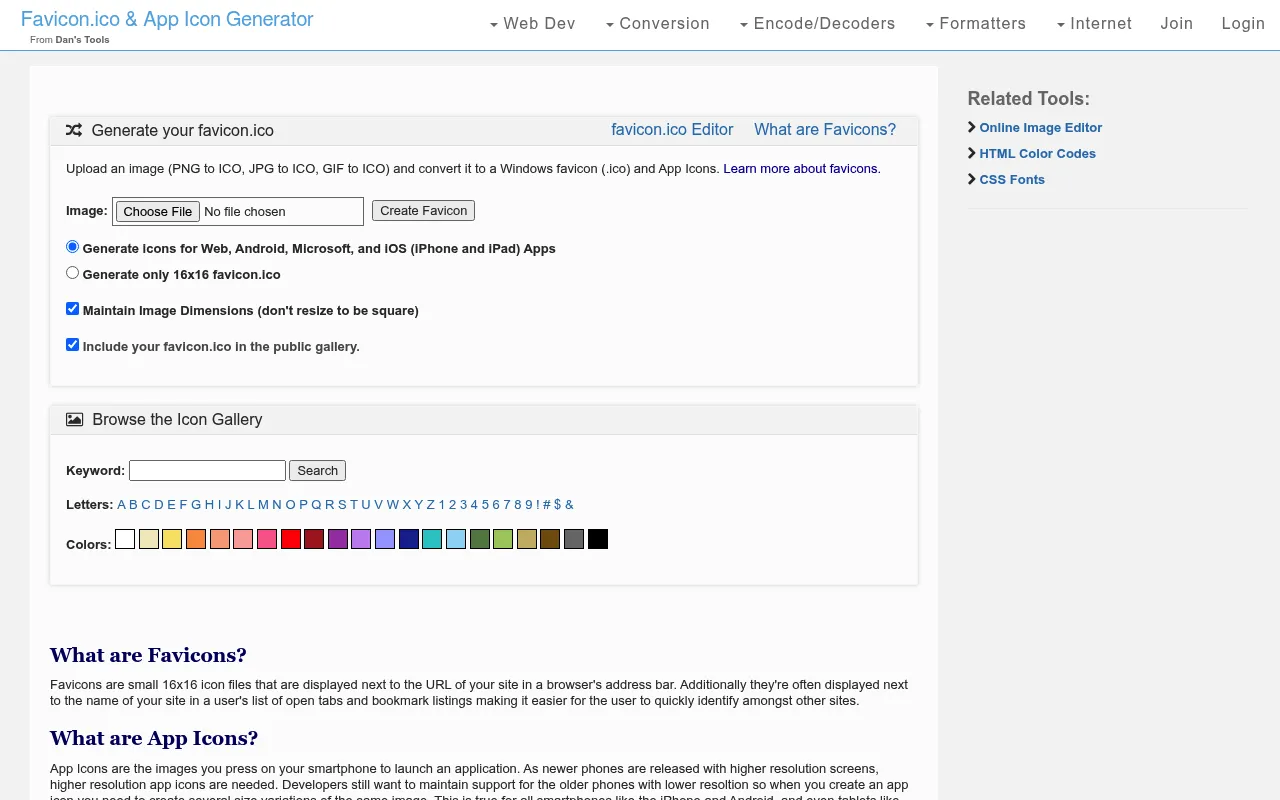Pick the bright red color swatch

coord(291,539)
